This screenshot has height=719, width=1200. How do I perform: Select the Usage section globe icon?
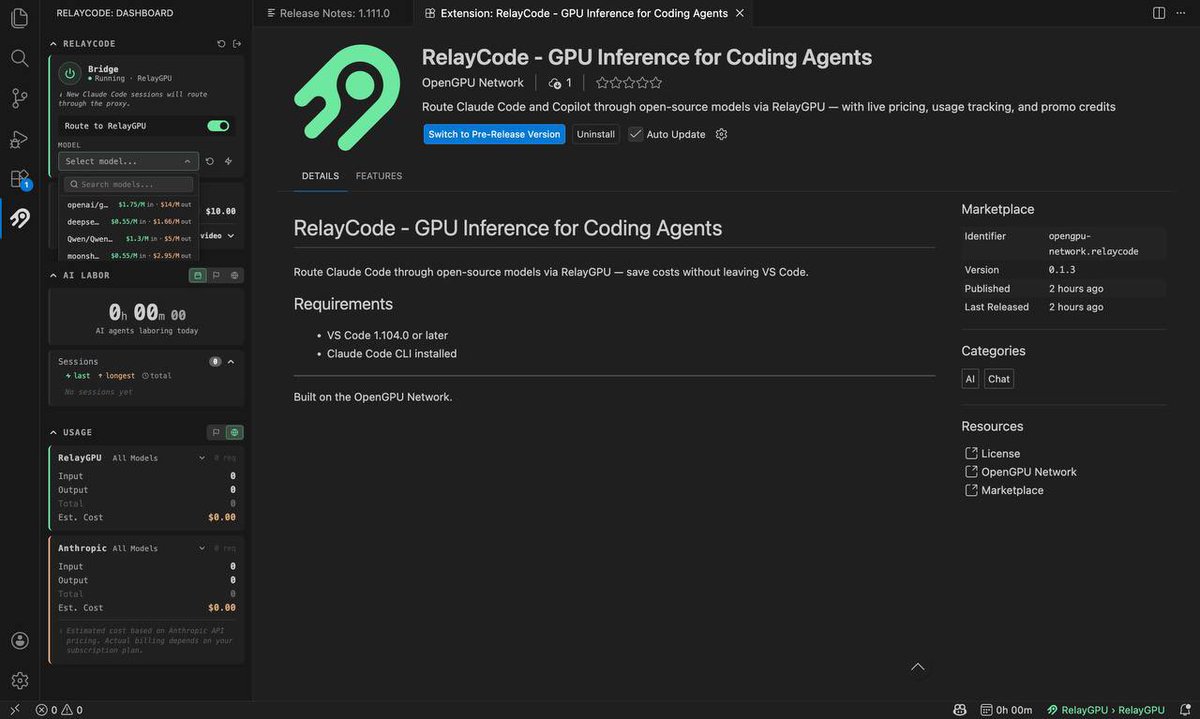(234, 432)
